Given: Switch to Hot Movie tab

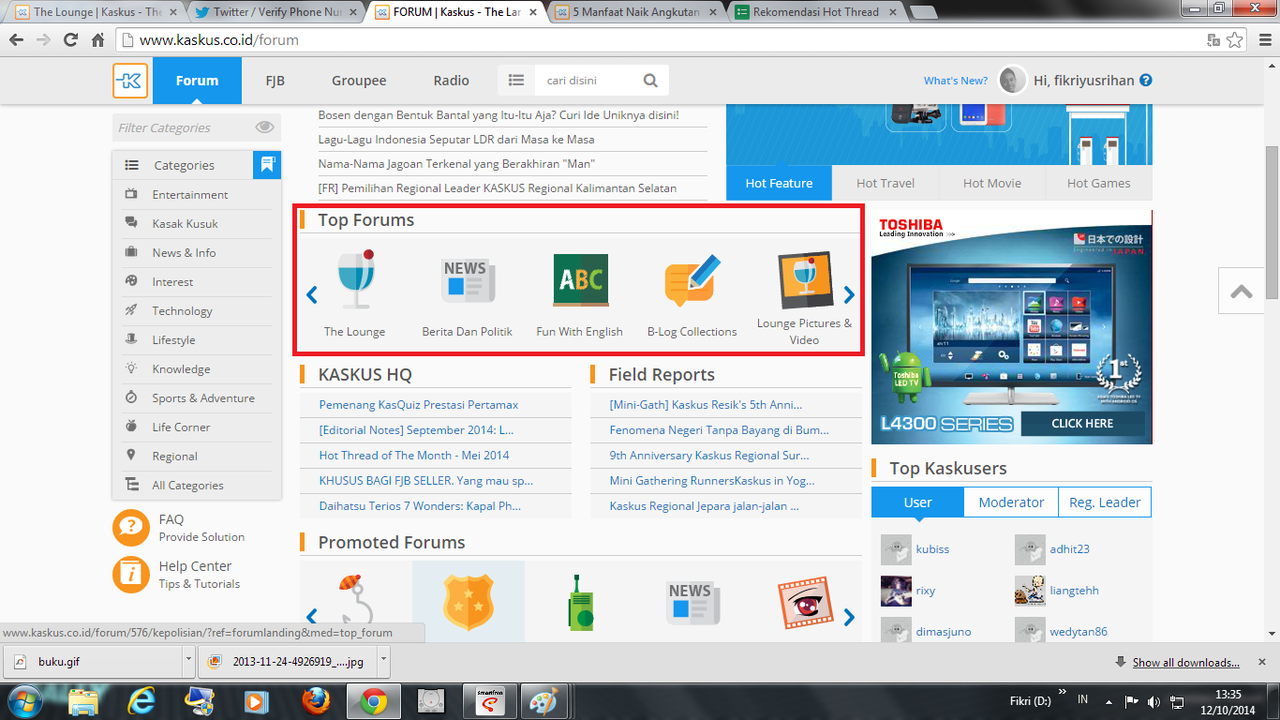Looking at the screenshot, I should tap(992, 183).
